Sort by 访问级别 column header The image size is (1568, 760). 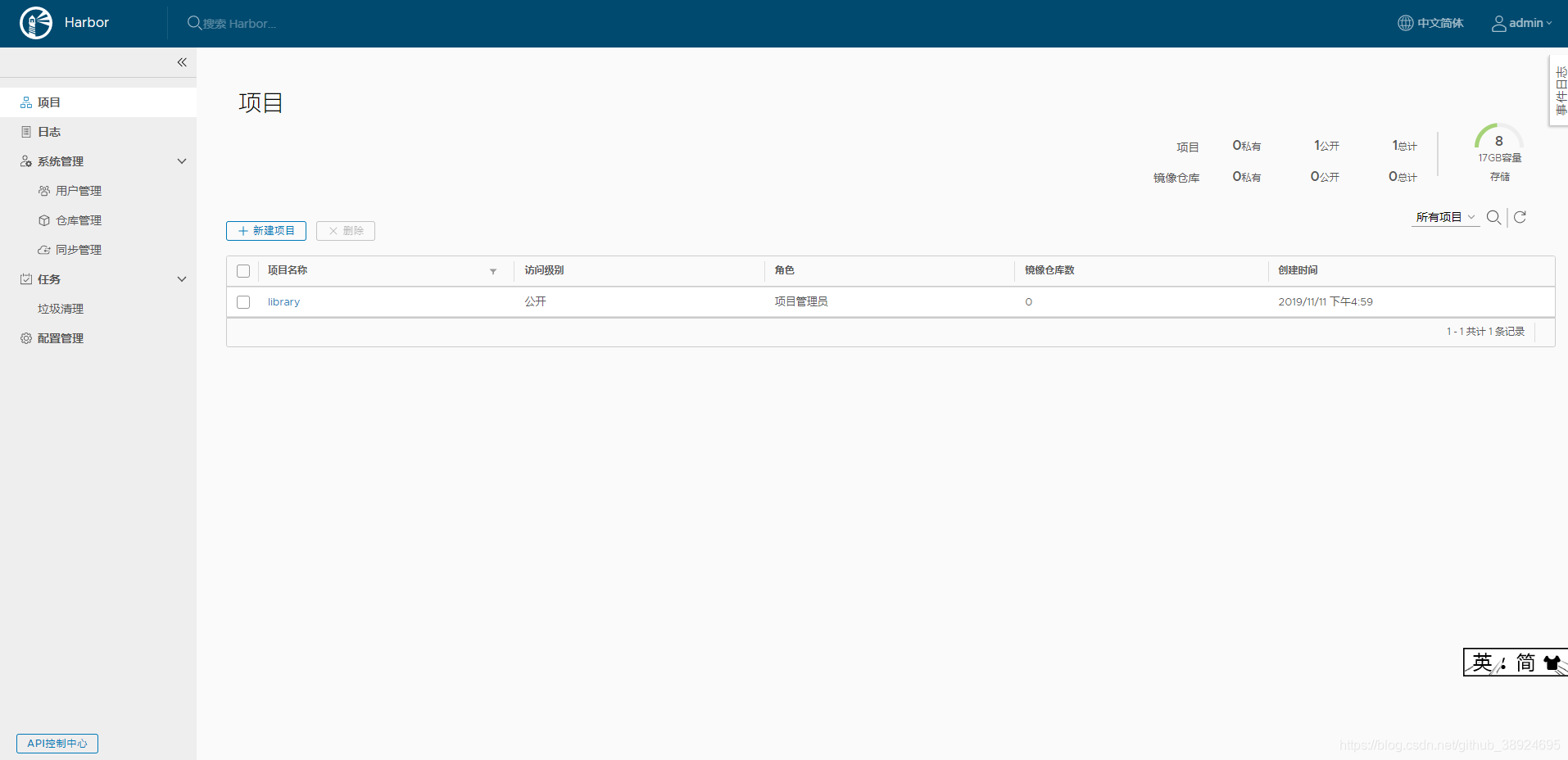(x=544, y=270)
